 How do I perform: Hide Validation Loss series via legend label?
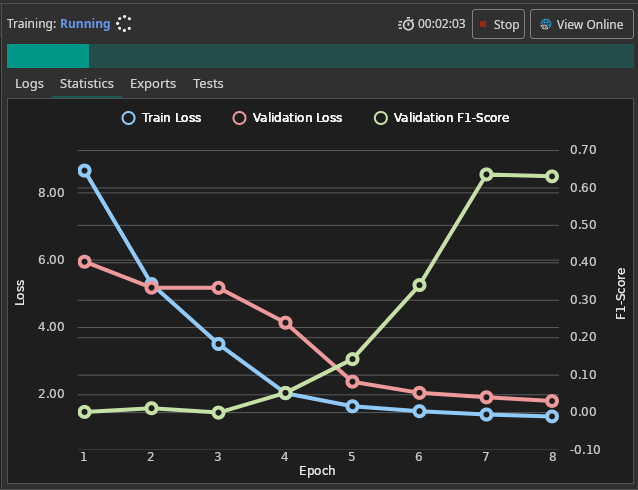point(297,118)
